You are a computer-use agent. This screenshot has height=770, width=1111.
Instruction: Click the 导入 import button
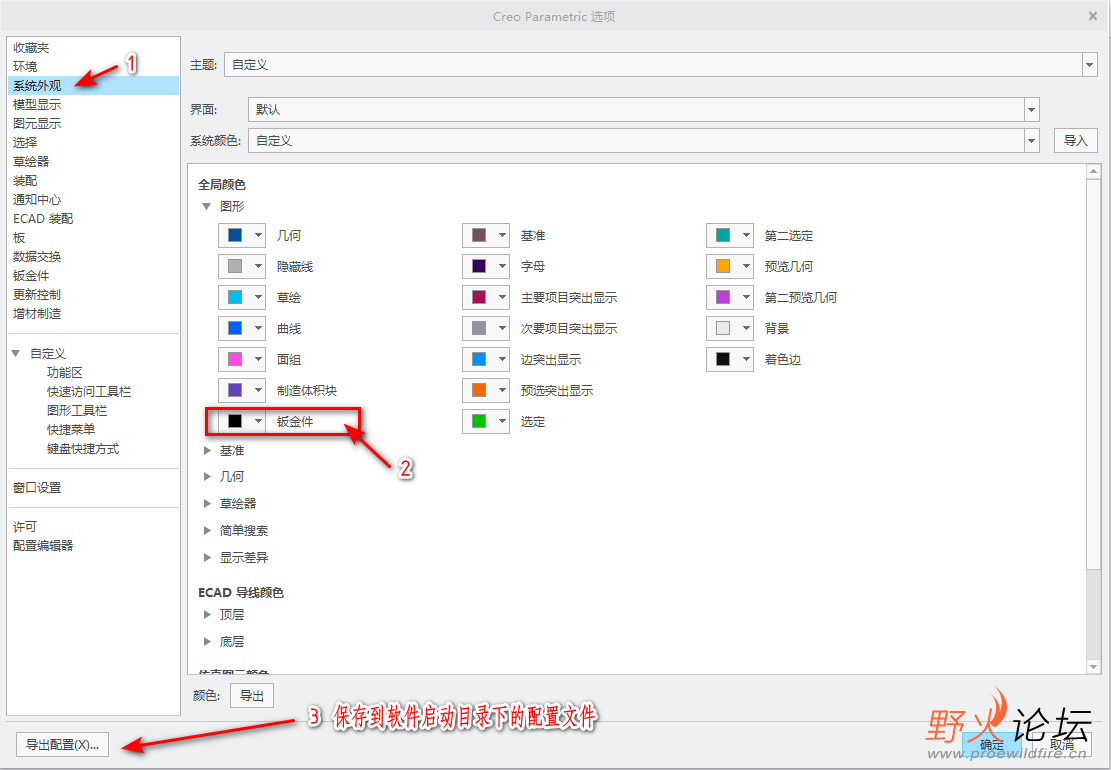pos(1075,140)
